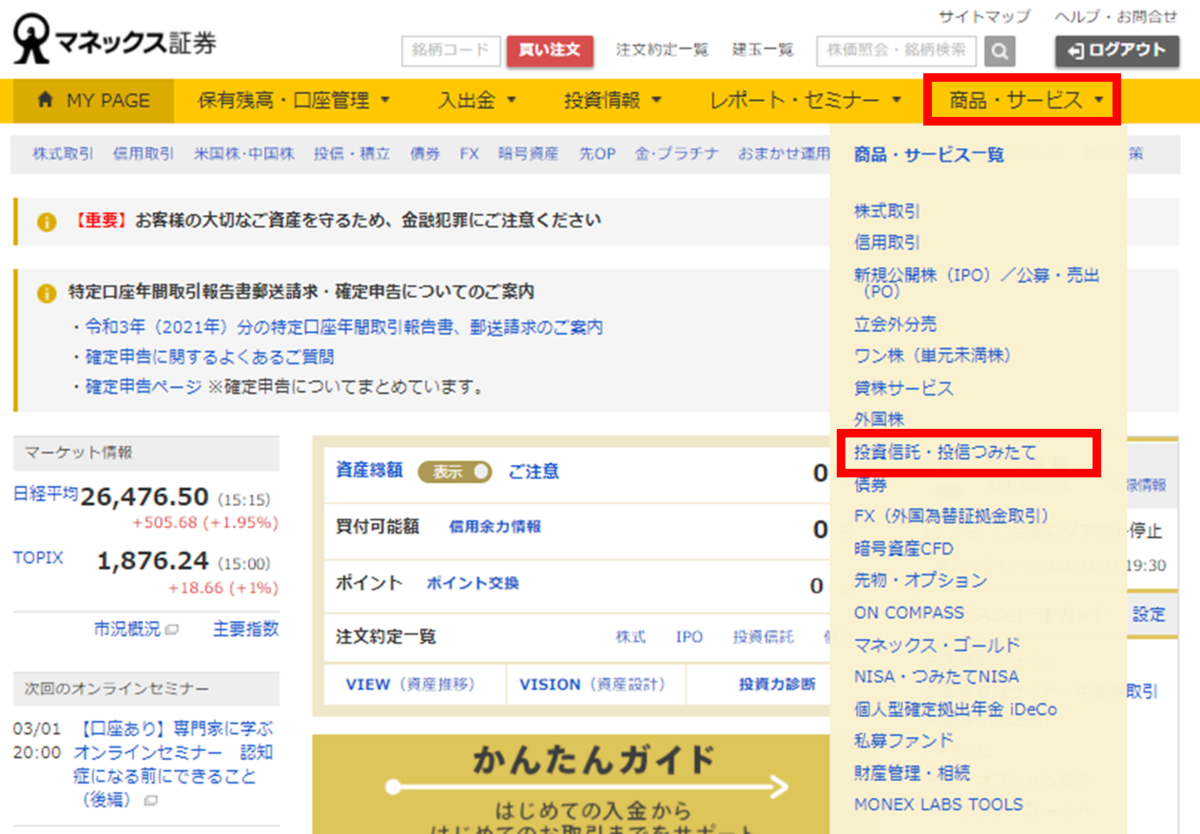Image resolution: width=1200 pixels, height=834 pixels.
Task: Open the 信用余力情報 link
Action: 495,527
